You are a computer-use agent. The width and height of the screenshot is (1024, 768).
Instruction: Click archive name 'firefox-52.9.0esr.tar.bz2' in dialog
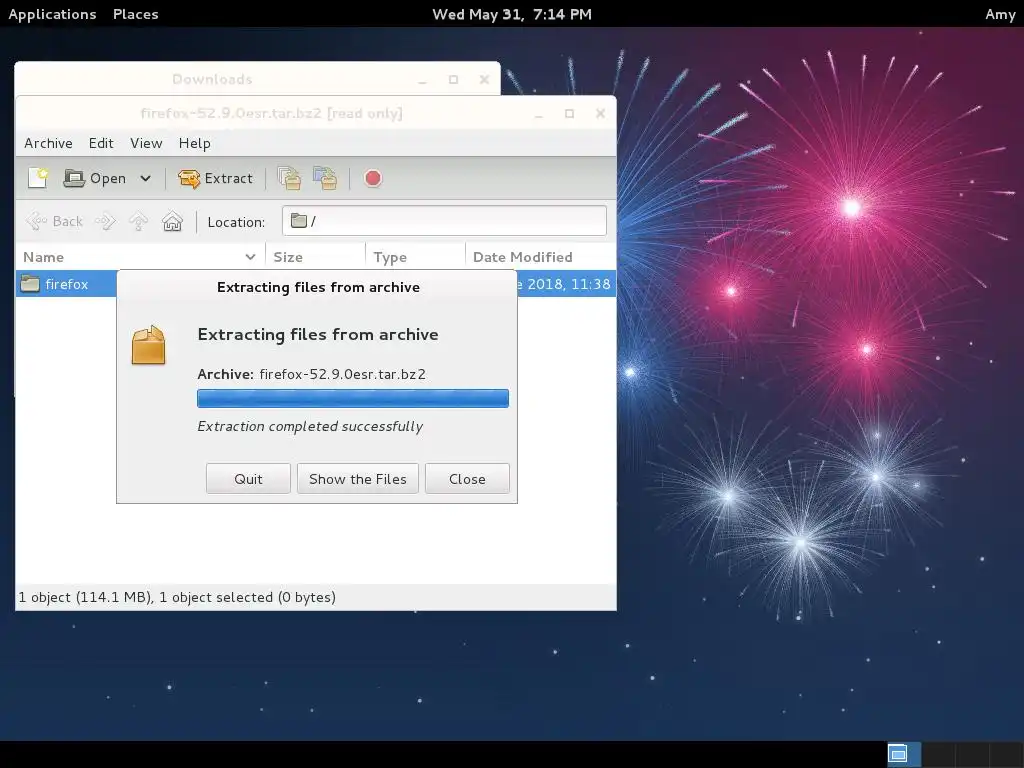pyautogui.click(x=342, y=374)
